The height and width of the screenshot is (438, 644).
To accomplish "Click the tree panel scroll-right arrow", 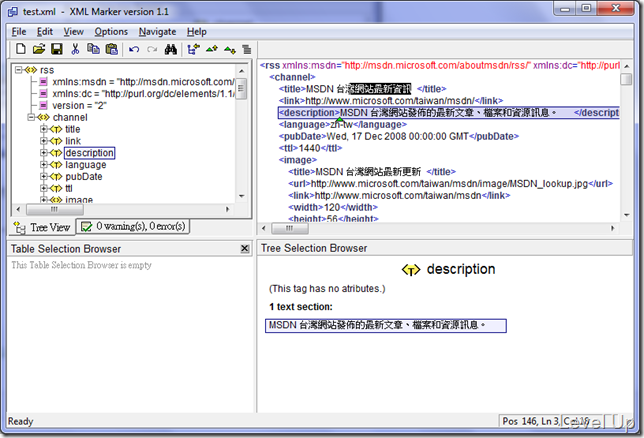I will (228, 210).
